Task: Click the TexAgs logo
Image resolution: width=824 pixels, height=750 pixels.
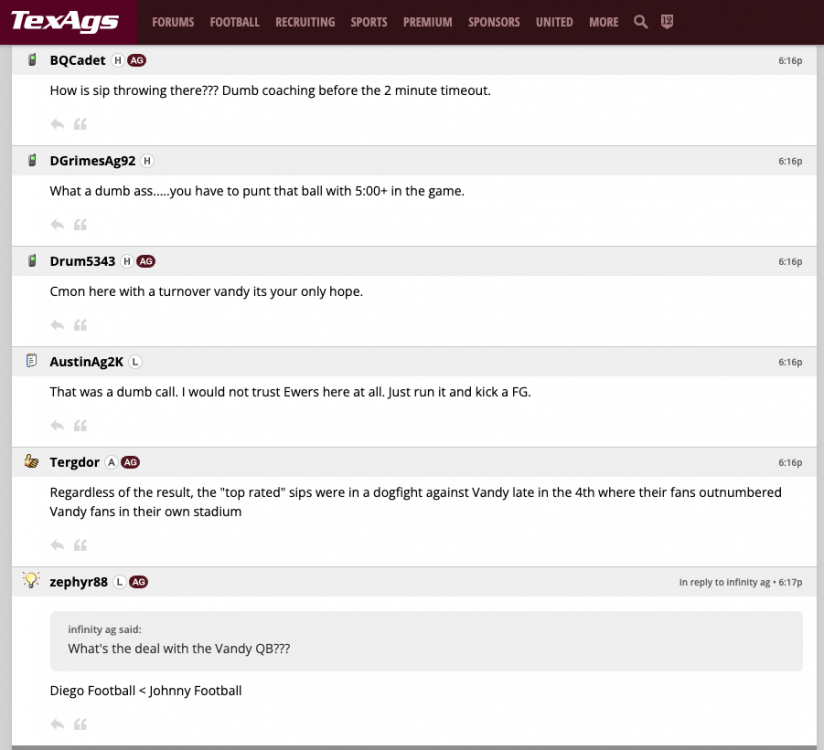Action: point(65,22)
